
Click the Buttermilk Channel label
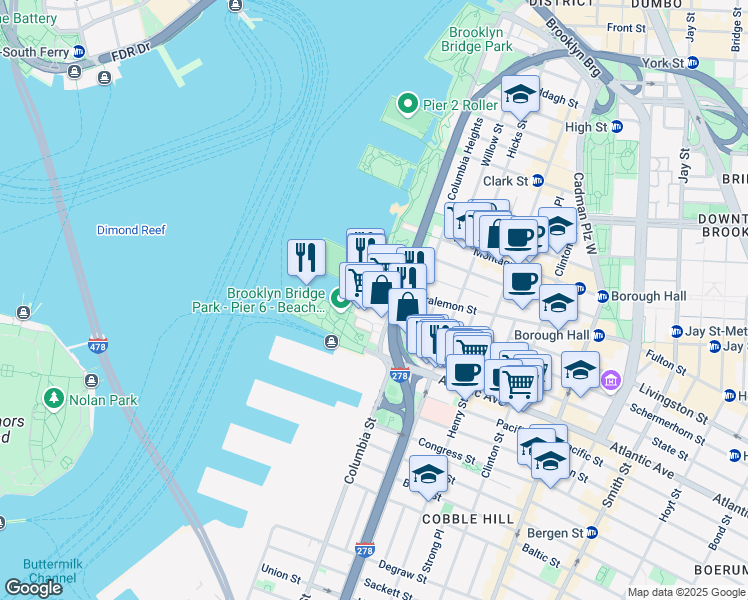point(52,571)
